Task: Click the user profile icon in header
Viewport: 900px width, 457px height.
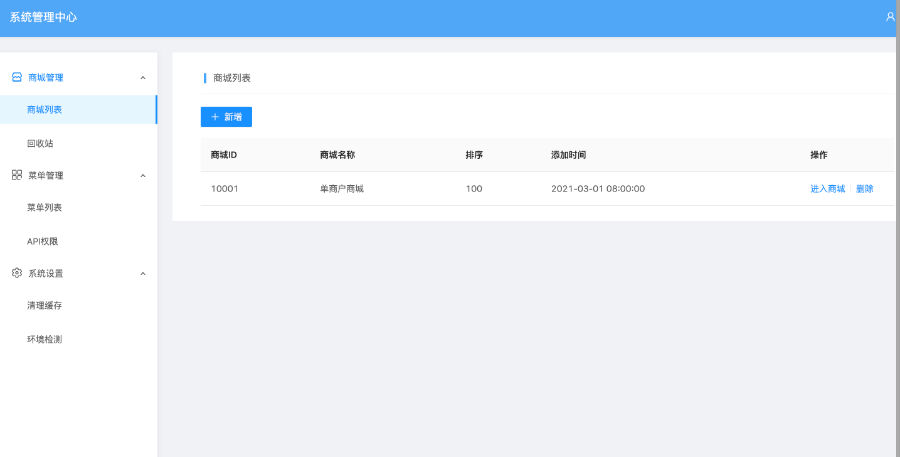Action: (889, 17)
